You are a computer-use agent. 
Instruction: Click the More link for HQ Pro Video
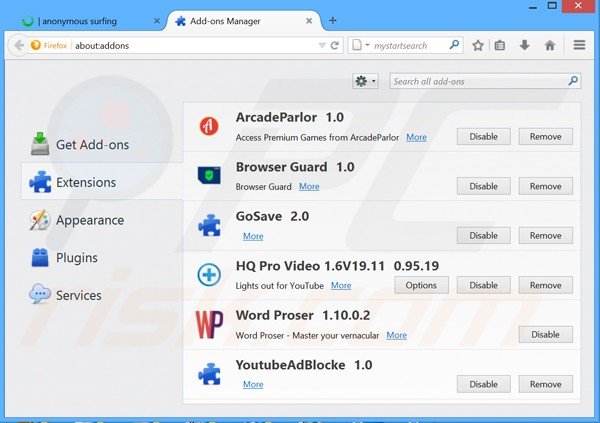[x=341, y=286]
